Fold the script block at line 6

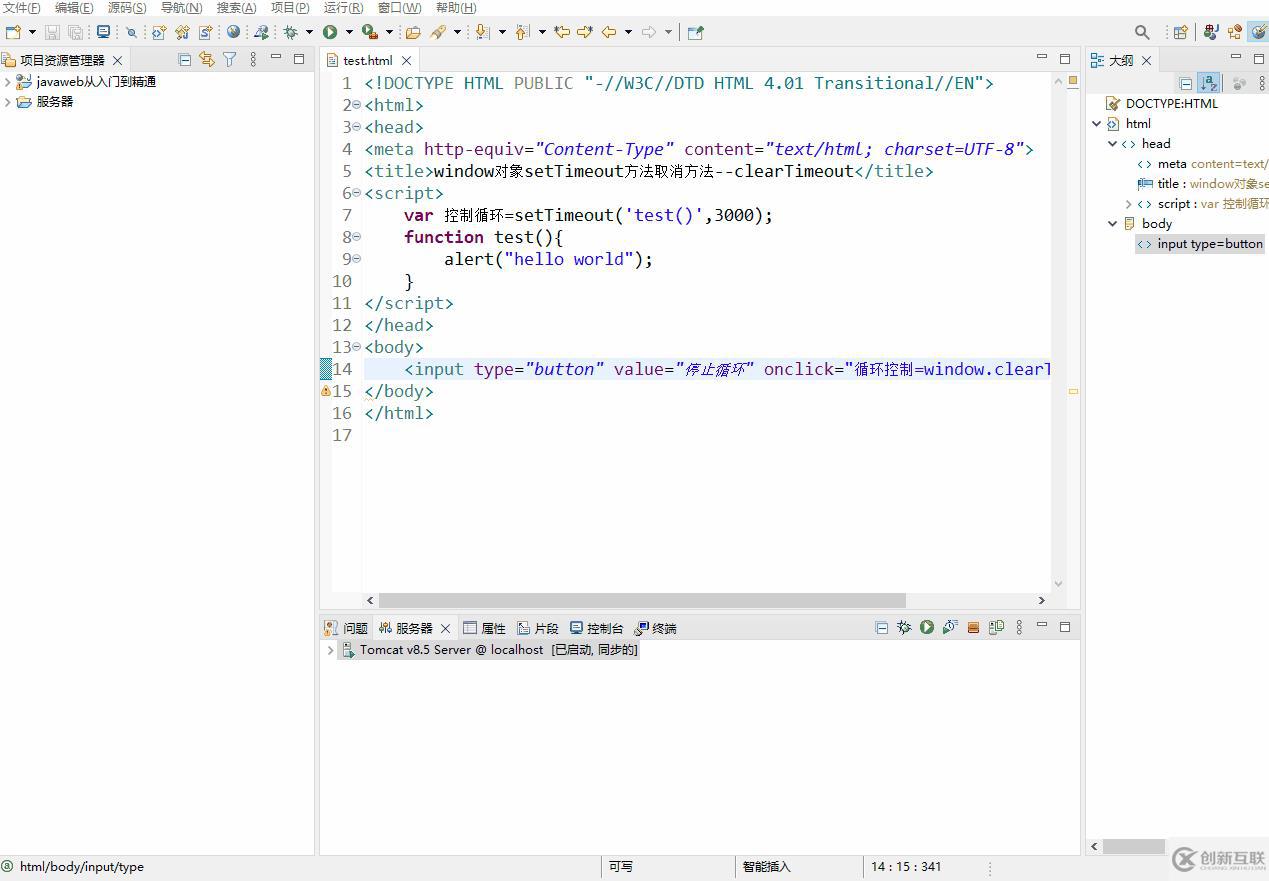point(357,193)
